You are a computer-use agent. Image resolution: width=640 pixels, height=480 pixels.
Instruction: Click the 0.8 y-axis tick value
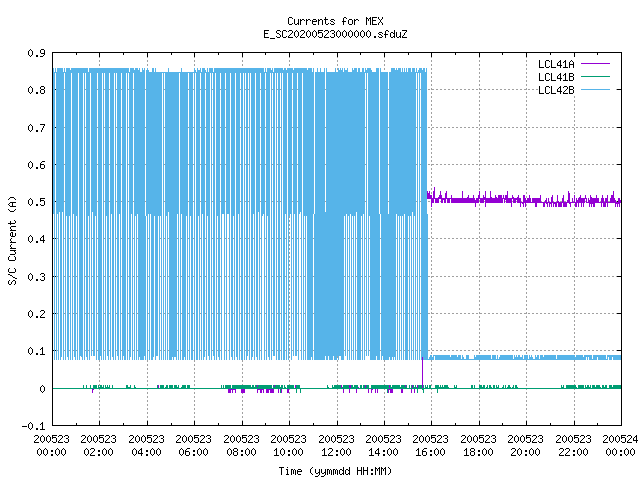[x=36, y=90]
